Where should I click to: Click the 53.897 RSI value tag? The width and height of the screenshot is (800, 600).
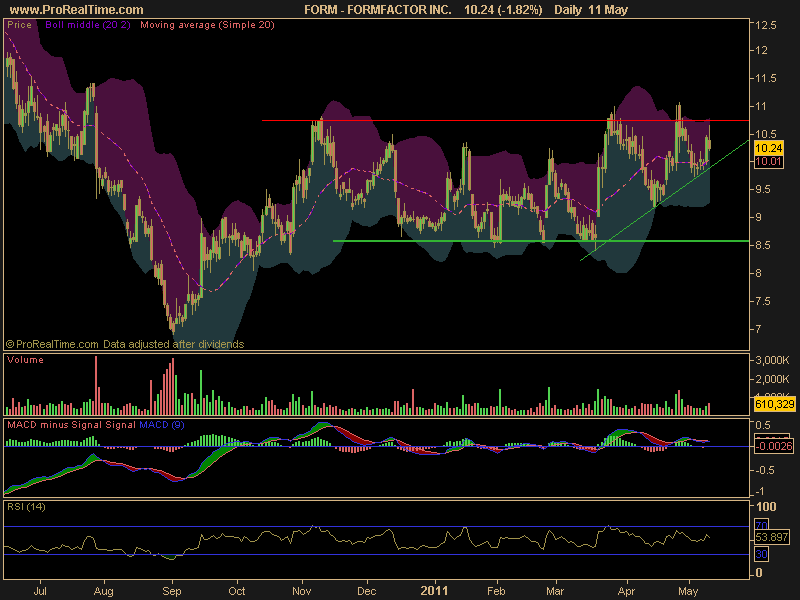pyautogui.click(x=772, y=537)
